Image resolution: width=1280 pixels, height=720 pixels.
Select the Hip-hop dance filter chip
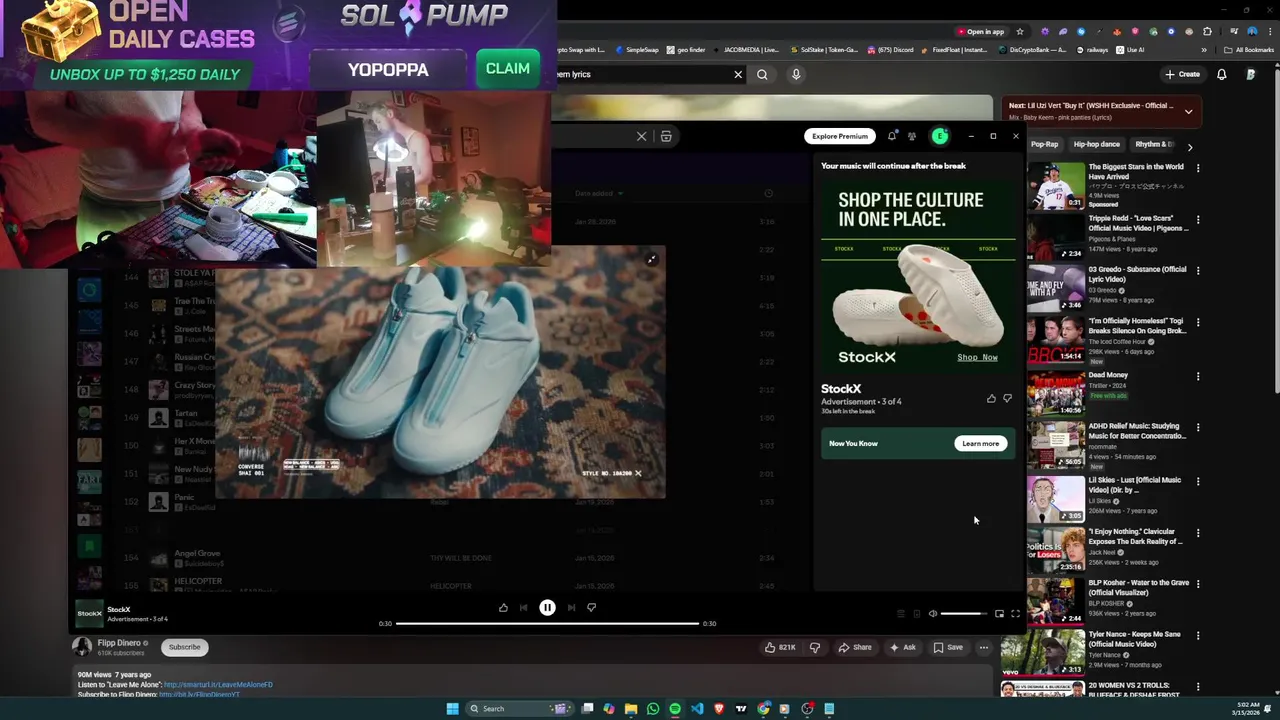[x=1097, y=144]
